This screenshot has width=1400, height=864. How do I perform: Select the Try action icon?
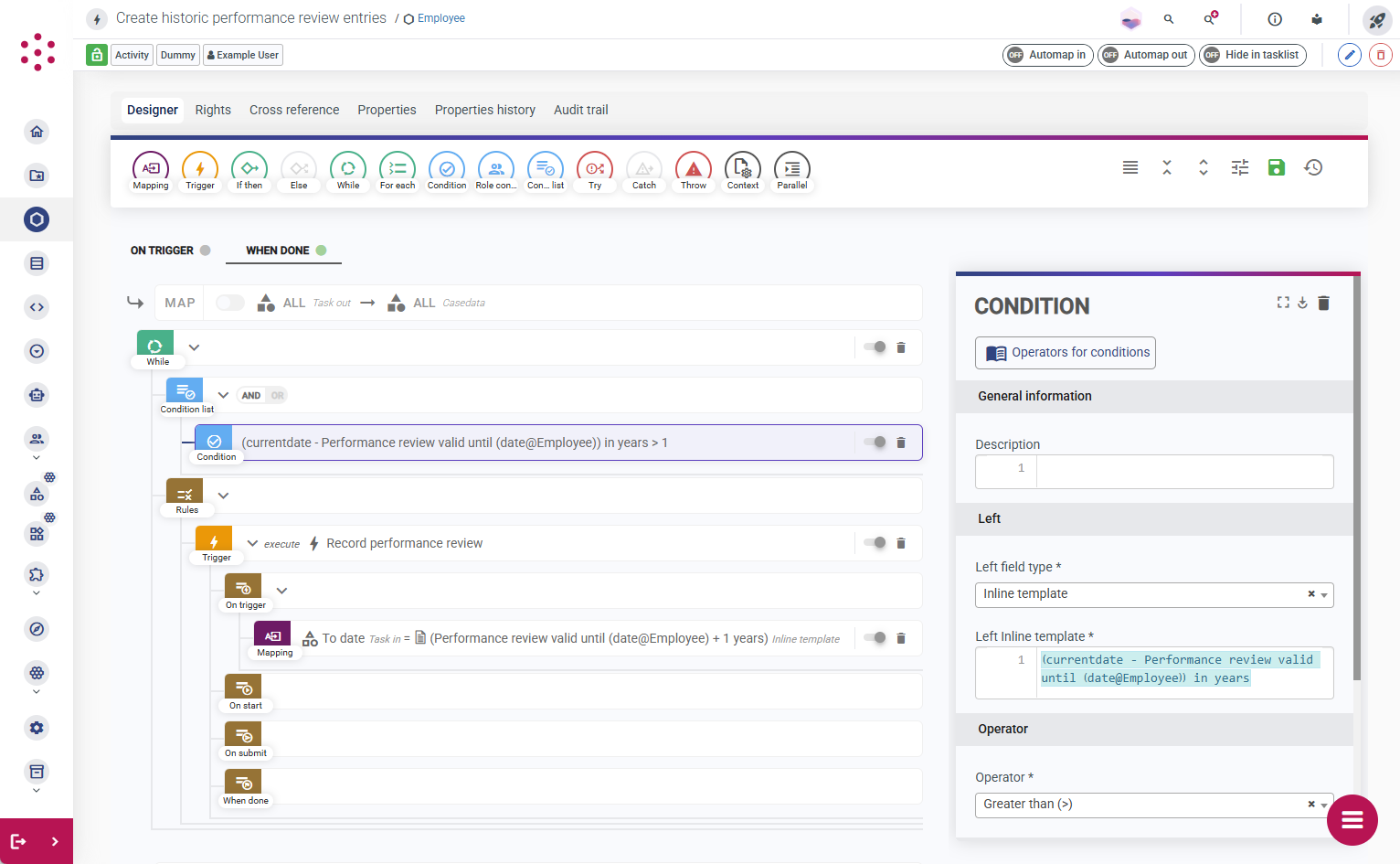[595, 170]
